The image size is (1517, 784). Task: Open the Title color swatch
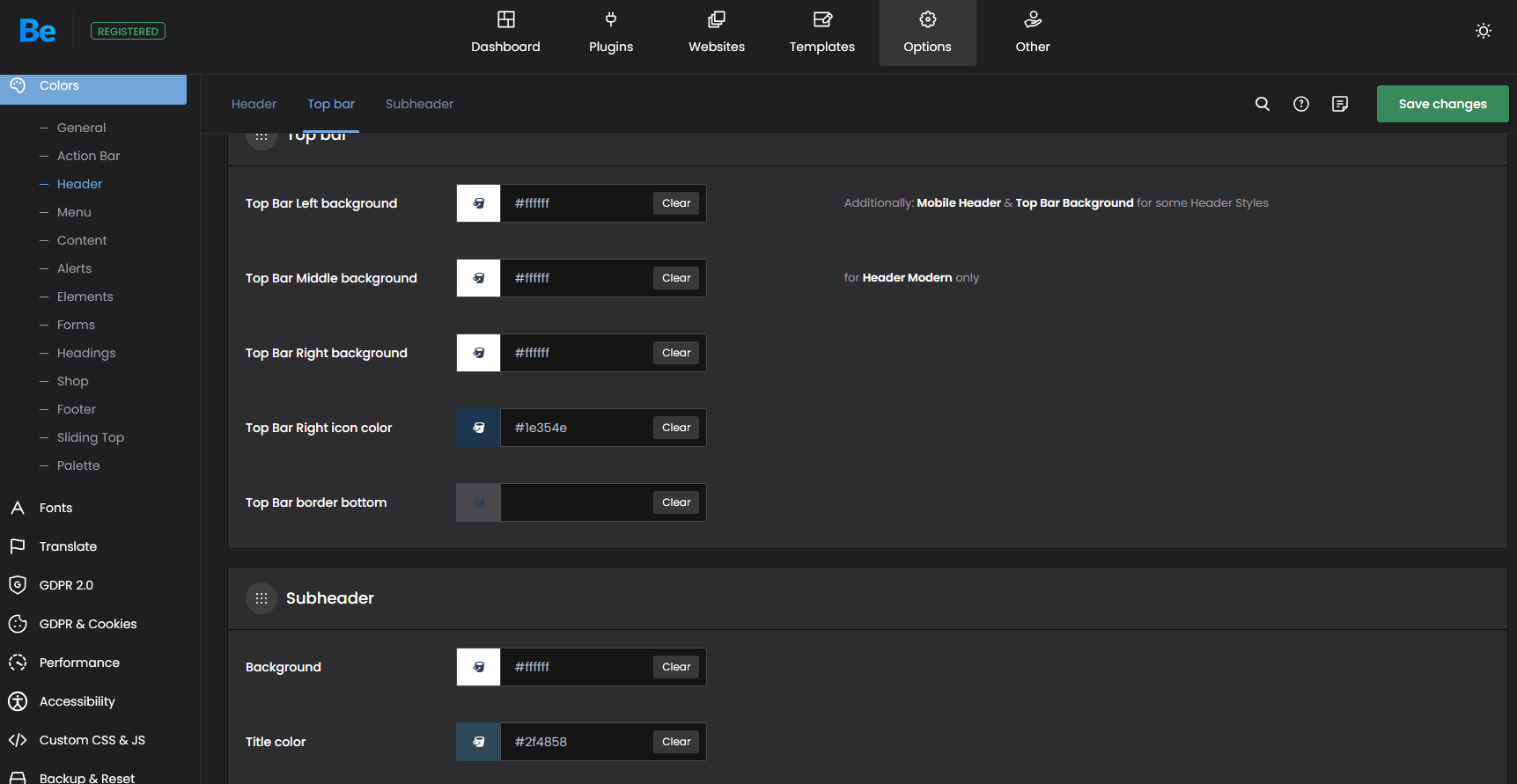coord(478,742)
